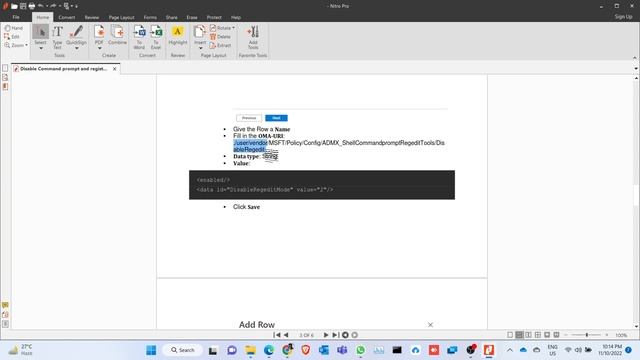Open the Pages panel in left sidebar
Viewport: 640px width, 360px height.
tap(5, 68)
